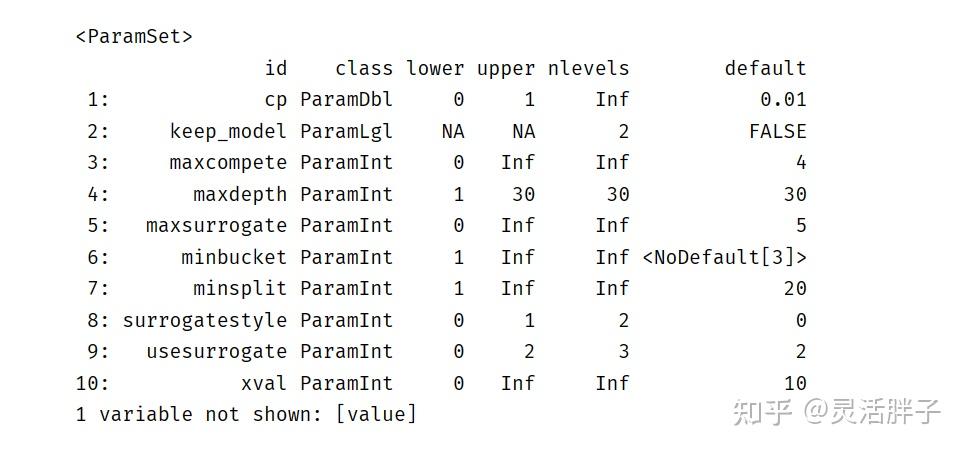The width and height of the screenshot is (966, 450).
Task: Click the 'usesurrogate' parameter id
Action: [x=217, y=352]
